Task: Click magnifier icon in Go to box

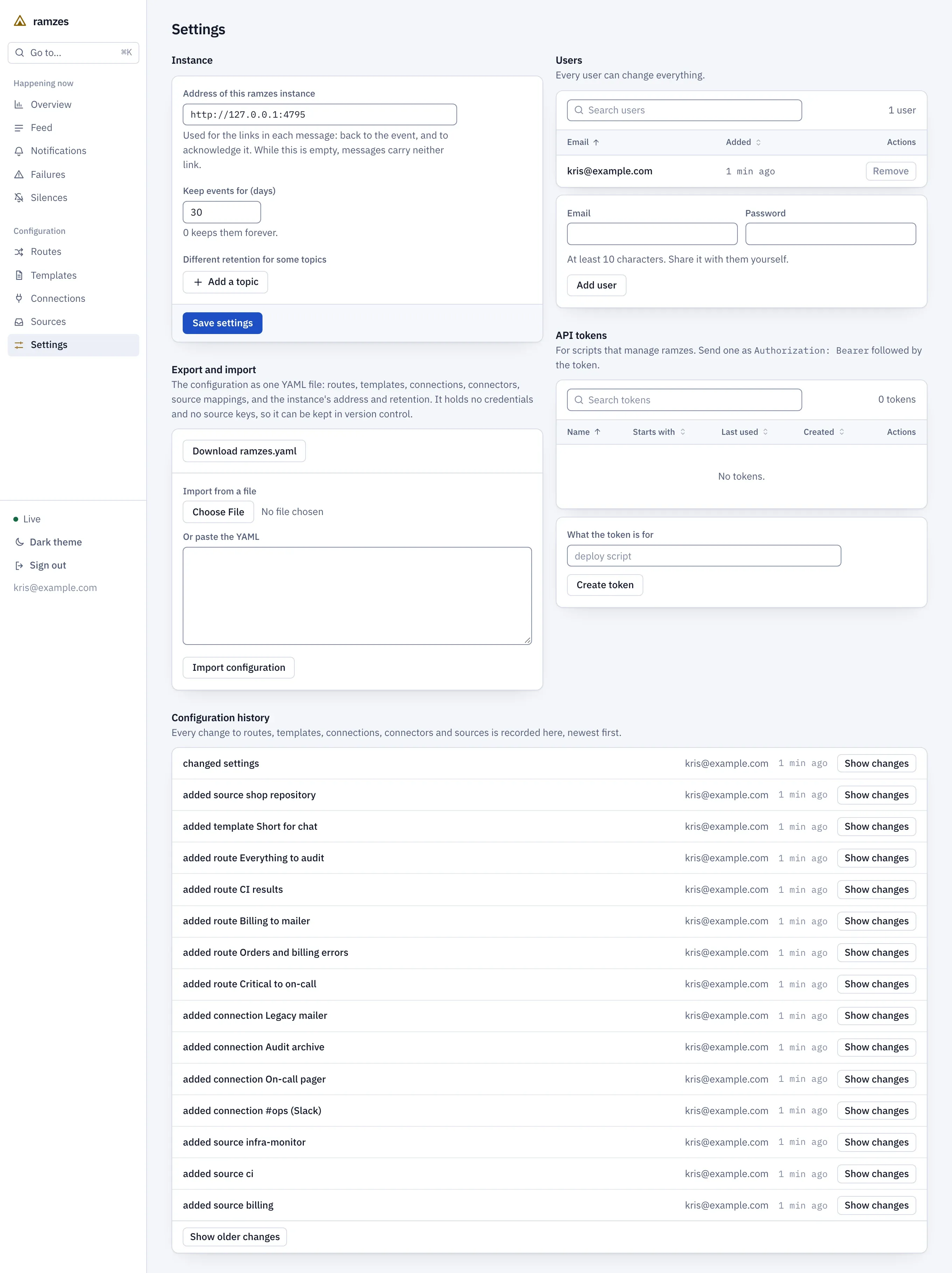Action: coord(20,53)
